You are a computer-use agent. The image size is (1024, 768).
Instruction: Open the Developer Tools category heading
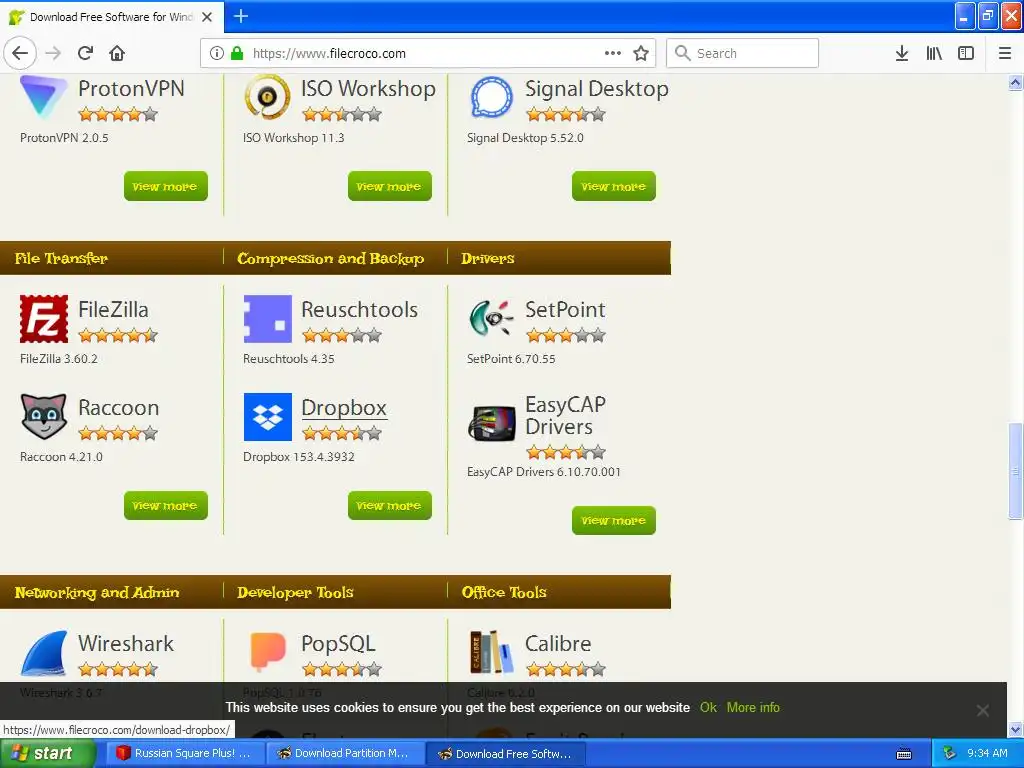point(295,592)
